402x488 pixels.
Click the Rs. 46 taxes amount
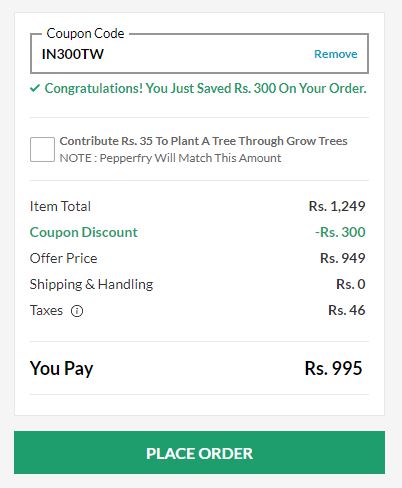pyautogui.click(x=347, y=310)
